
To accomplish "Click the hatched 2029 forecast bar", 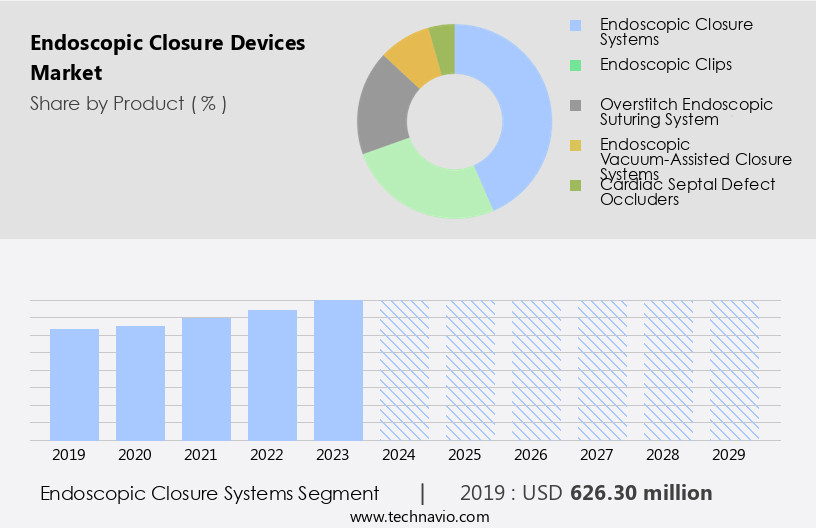I will (734, 370).
